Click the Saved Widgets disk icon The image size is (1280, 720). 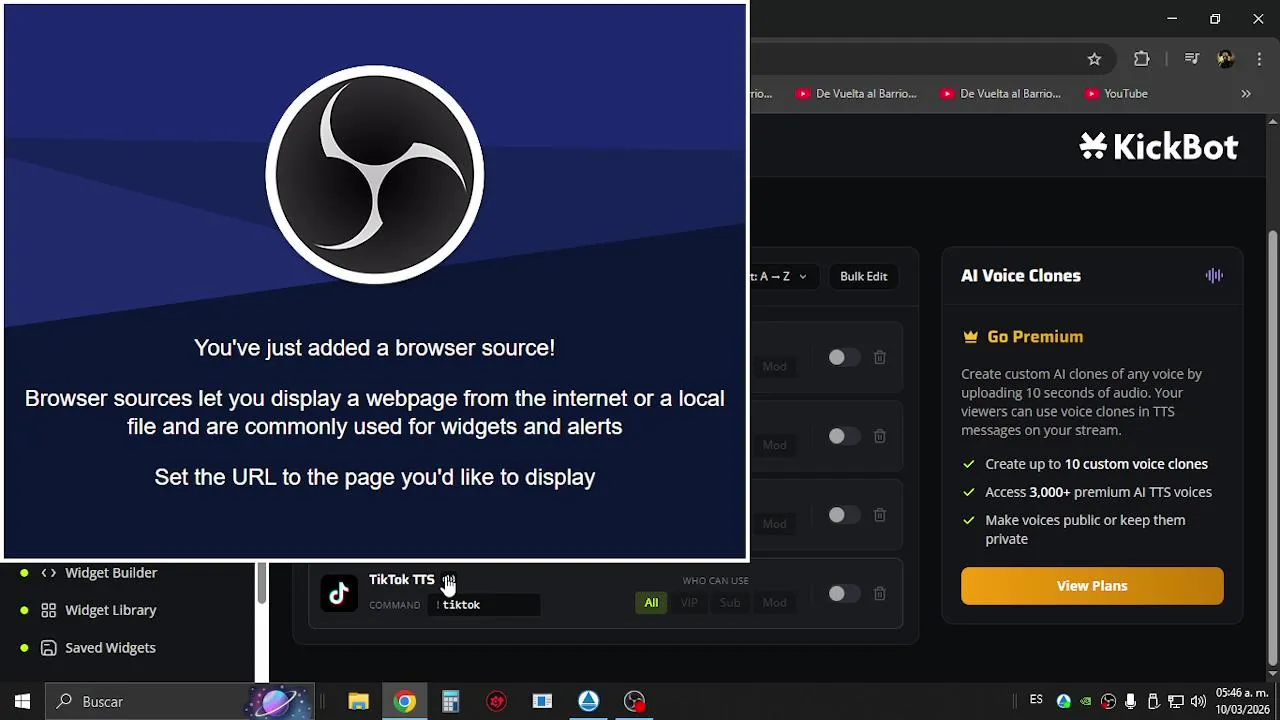click(x=48, y=648)
